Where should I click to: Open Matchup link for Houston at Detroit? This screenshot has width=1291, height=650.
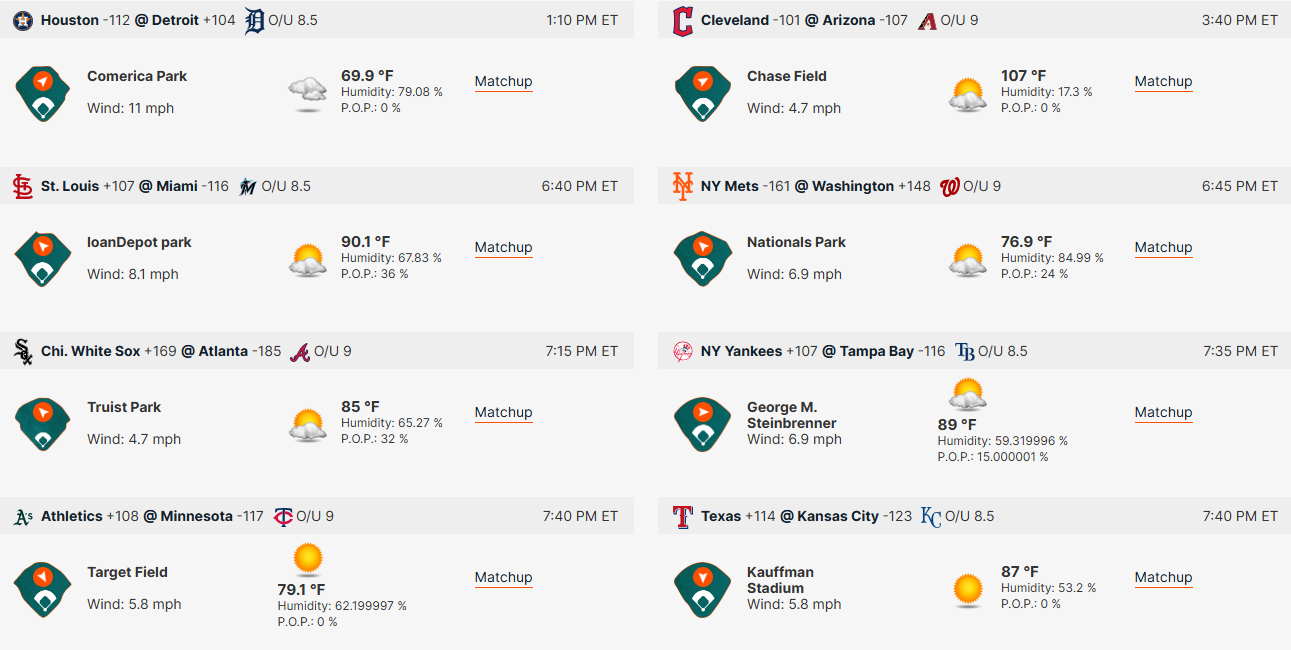[503, 82]
